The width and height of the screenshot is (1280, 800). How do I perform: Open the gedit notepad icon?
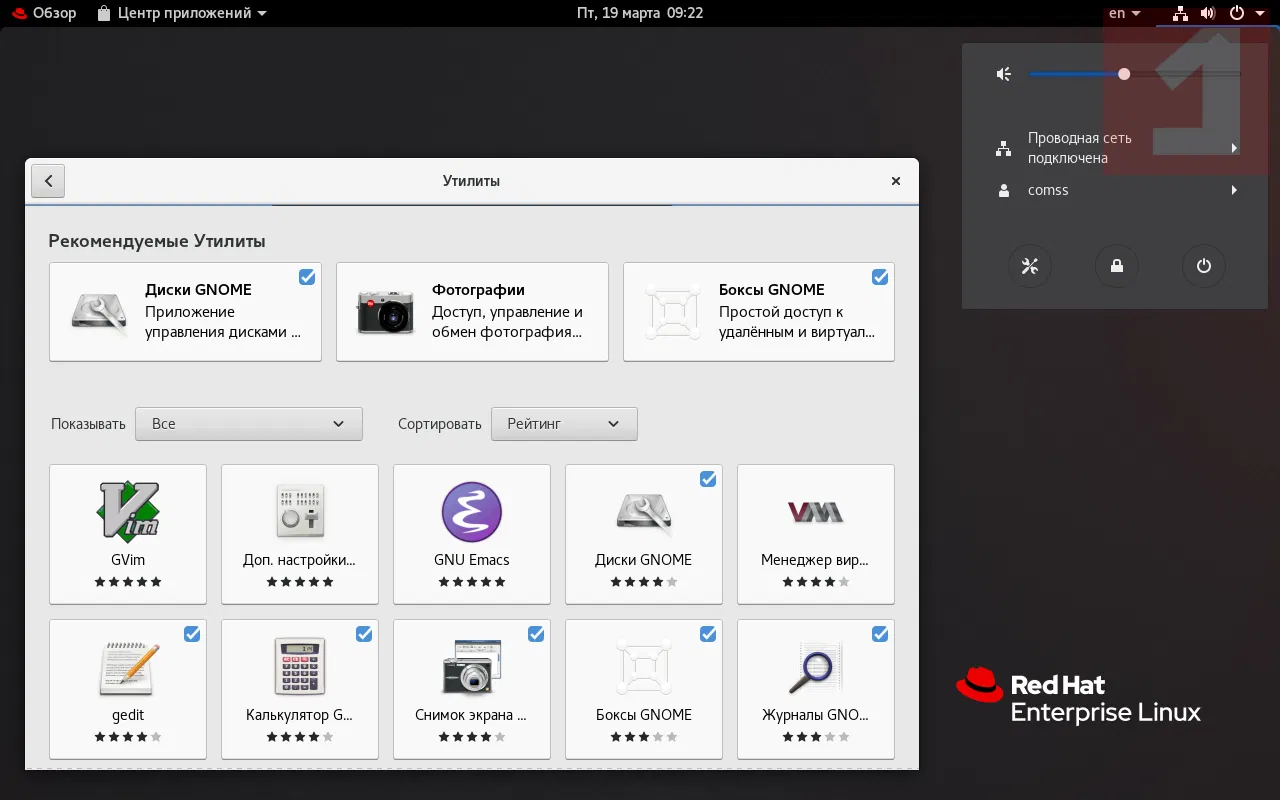click(128, 667)
